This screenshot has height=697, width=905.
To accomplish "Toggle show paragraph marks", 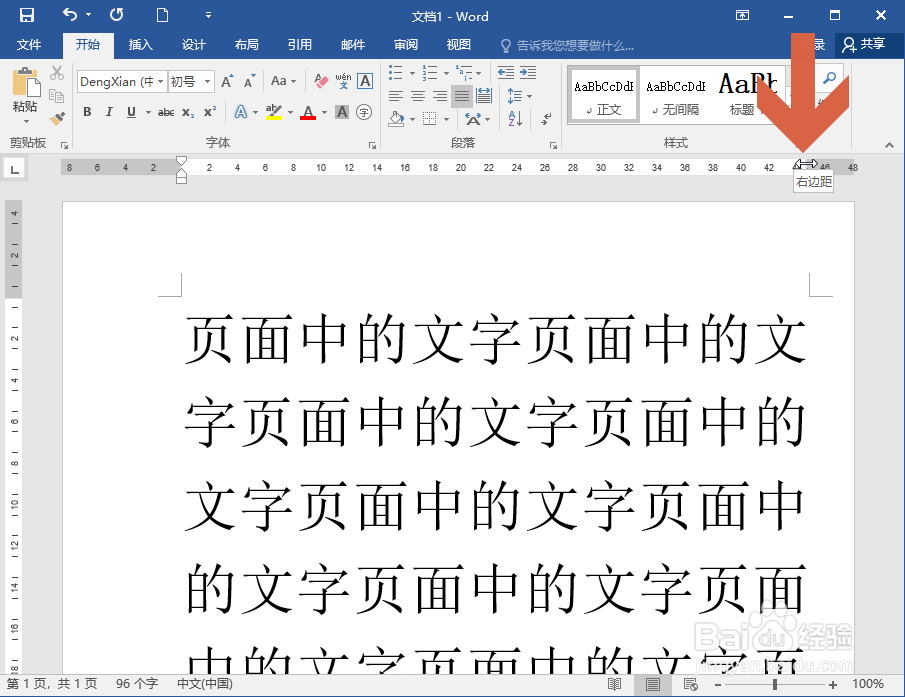I will point(545,119).
